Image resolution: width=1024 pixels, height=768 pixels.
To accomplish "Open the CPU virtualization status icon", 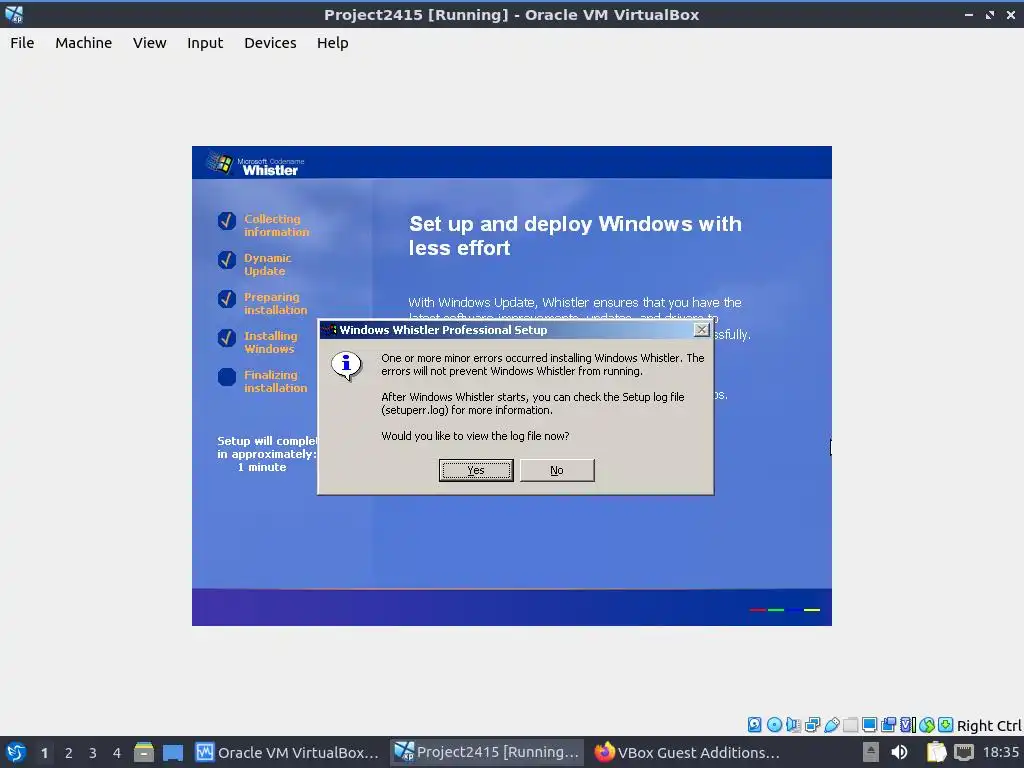I will [908, 724].
